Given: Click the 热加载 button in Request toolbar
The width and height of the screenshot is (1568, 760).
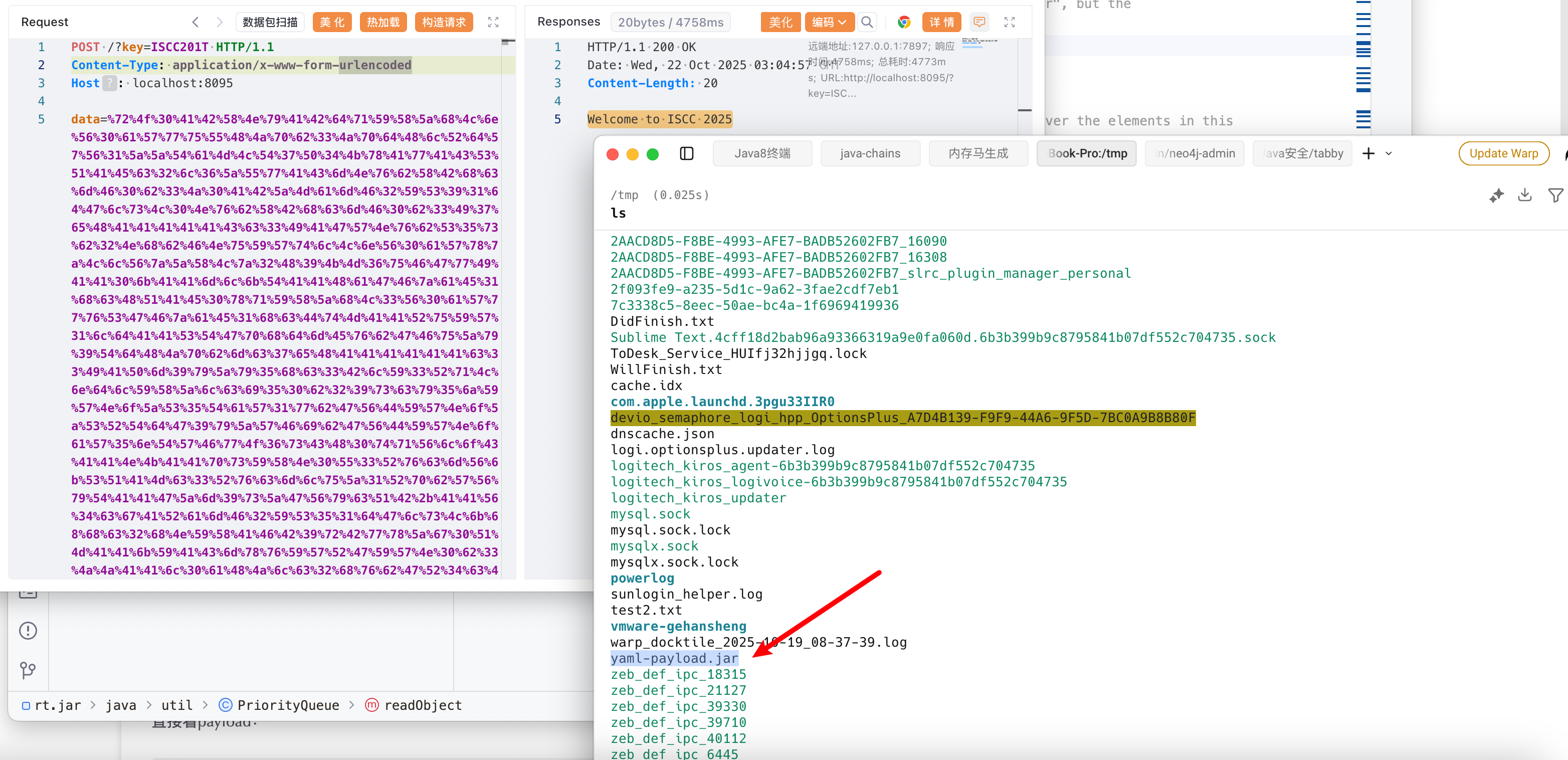Looking at the screenshot, I should click(x=383, y=23).
